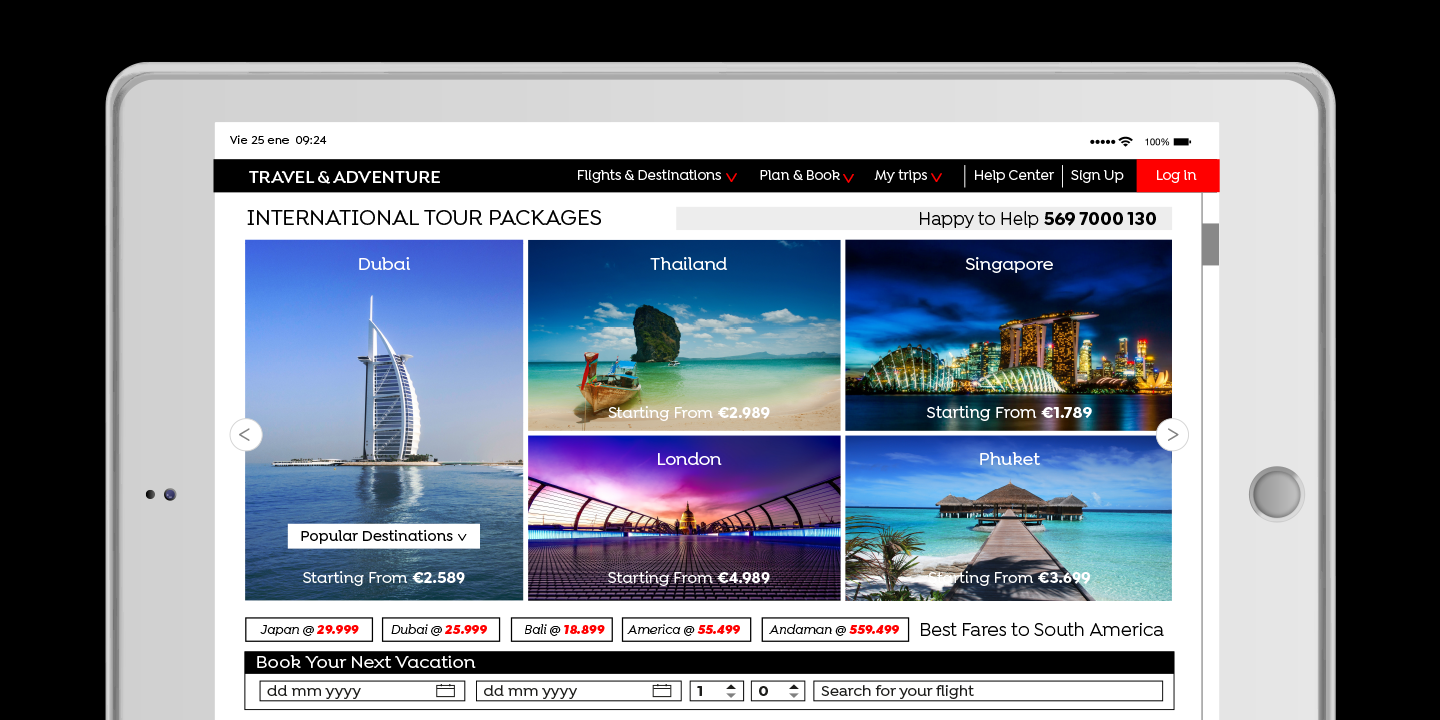The height and width of the screenshot is (720, 1440).
Task: Expand Popular Destinations dropdown
Action: 383,536
